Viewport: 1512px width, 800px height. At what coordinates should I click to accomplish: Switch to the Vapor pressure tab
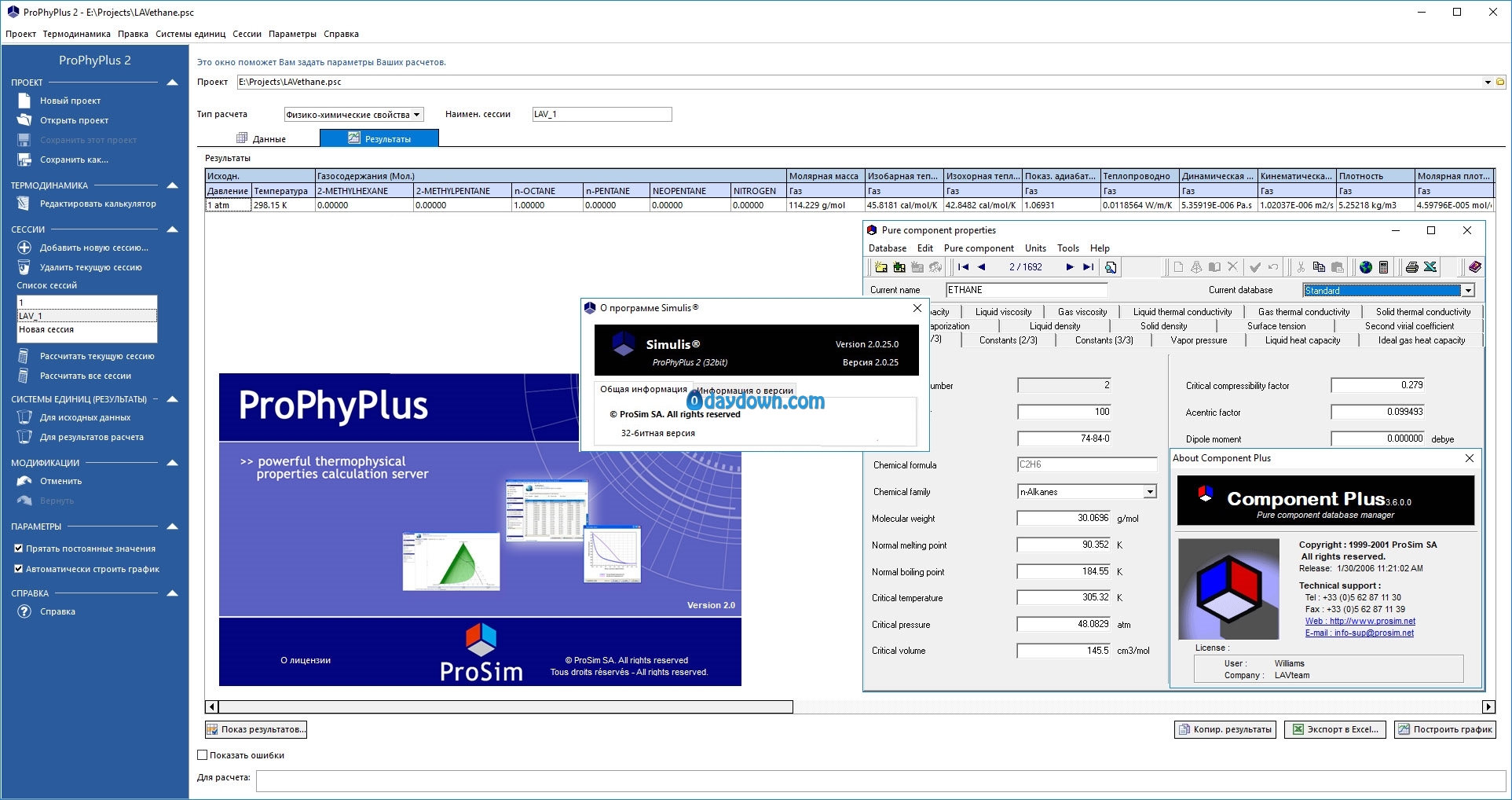[1199, 340]
